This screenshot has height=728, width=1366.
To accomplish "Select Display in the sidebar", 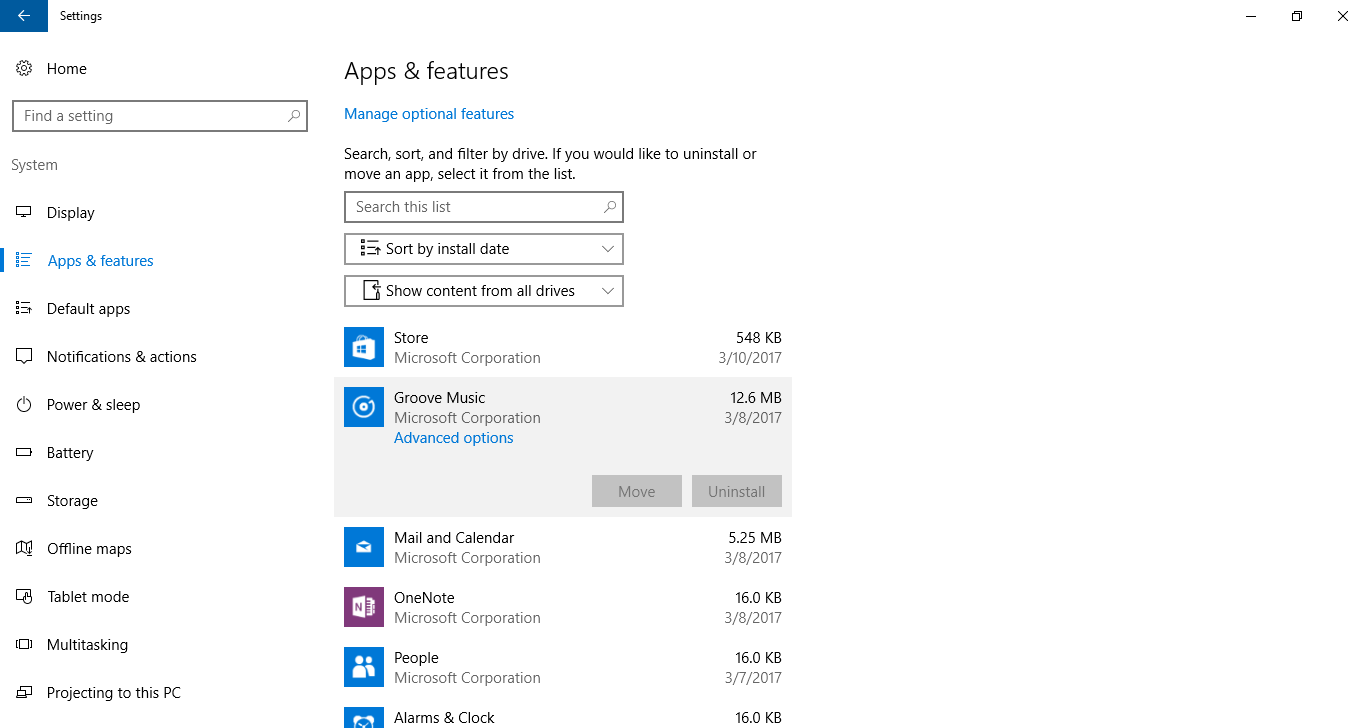I will [70, 212].
